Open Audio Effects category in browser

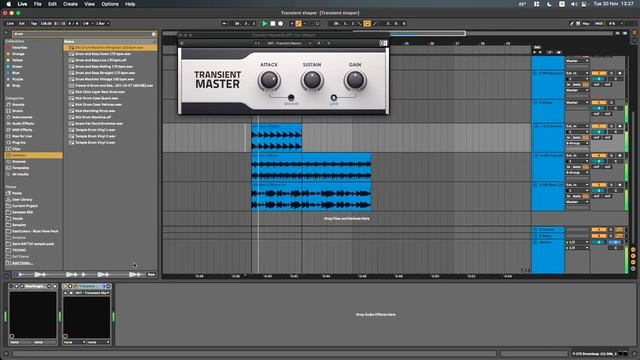tap(23, 123)
